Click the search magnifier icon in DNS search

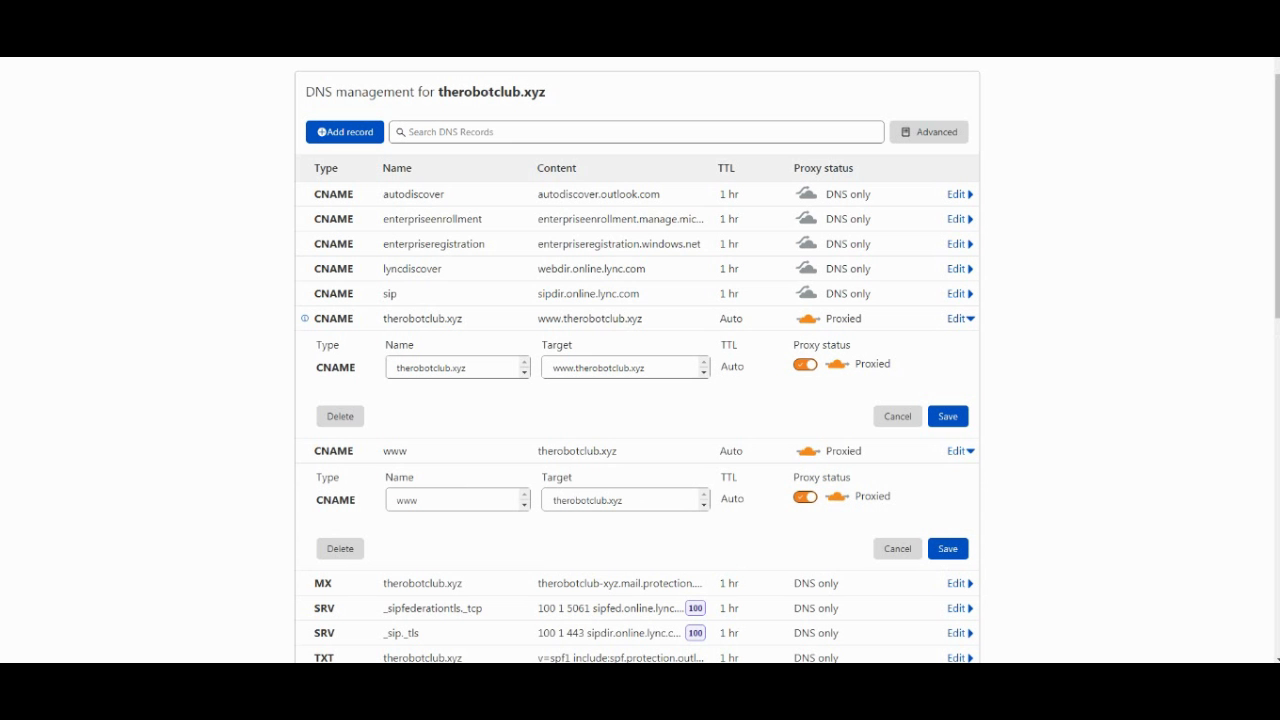click(x=401, y=132)
